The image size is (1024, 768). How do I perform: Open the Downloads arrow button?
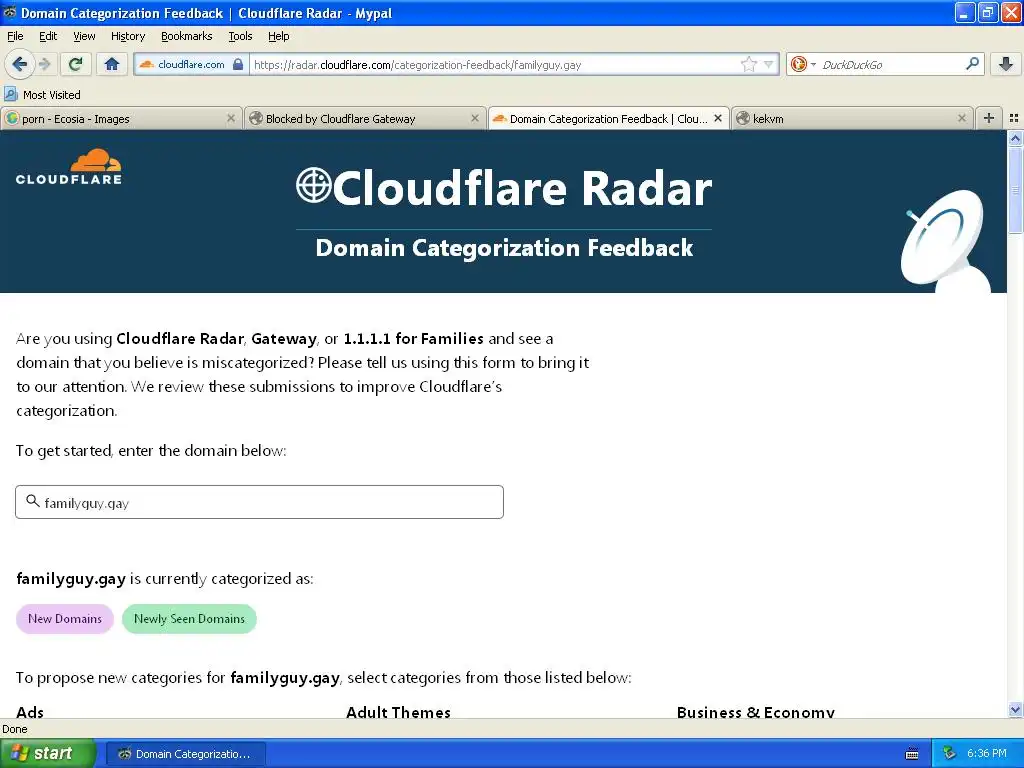[x=1006, y=64]
